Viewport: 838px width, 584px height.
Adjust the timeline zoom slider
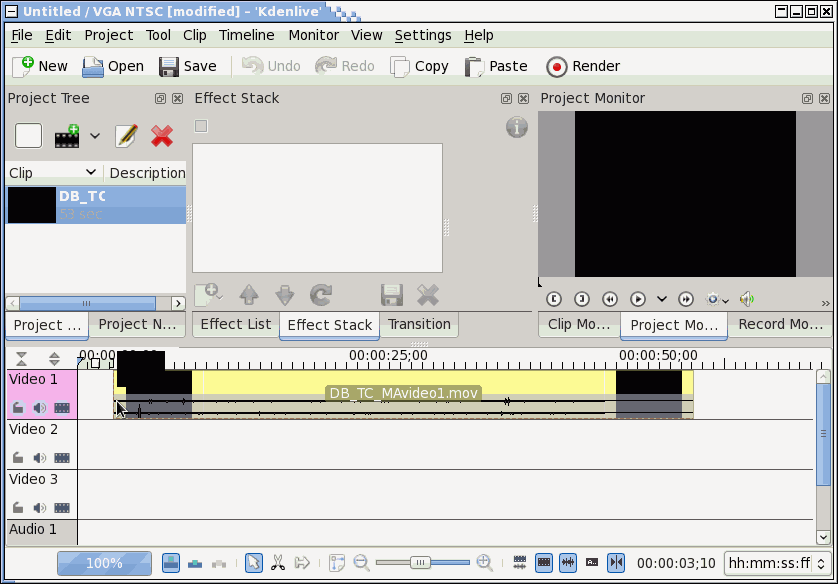click(x=422, y=563)
